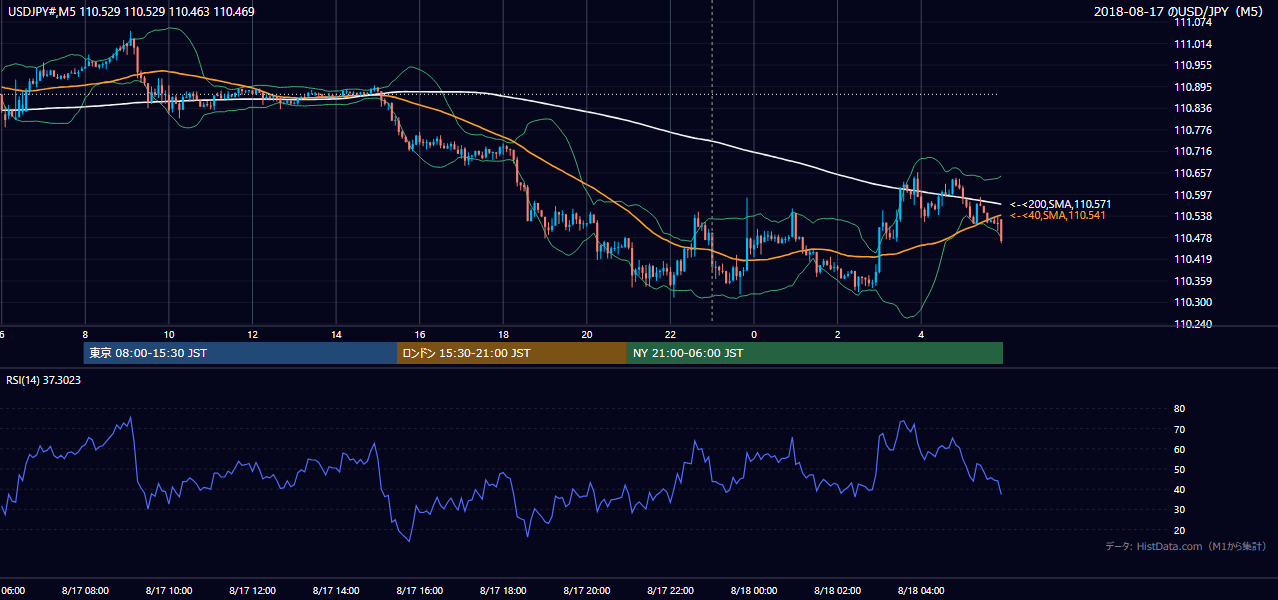Screen dimensions: 1278x600
Task: Select the Tokyo 08:00-15:30 JST session bar
Action: click(240, 353)
